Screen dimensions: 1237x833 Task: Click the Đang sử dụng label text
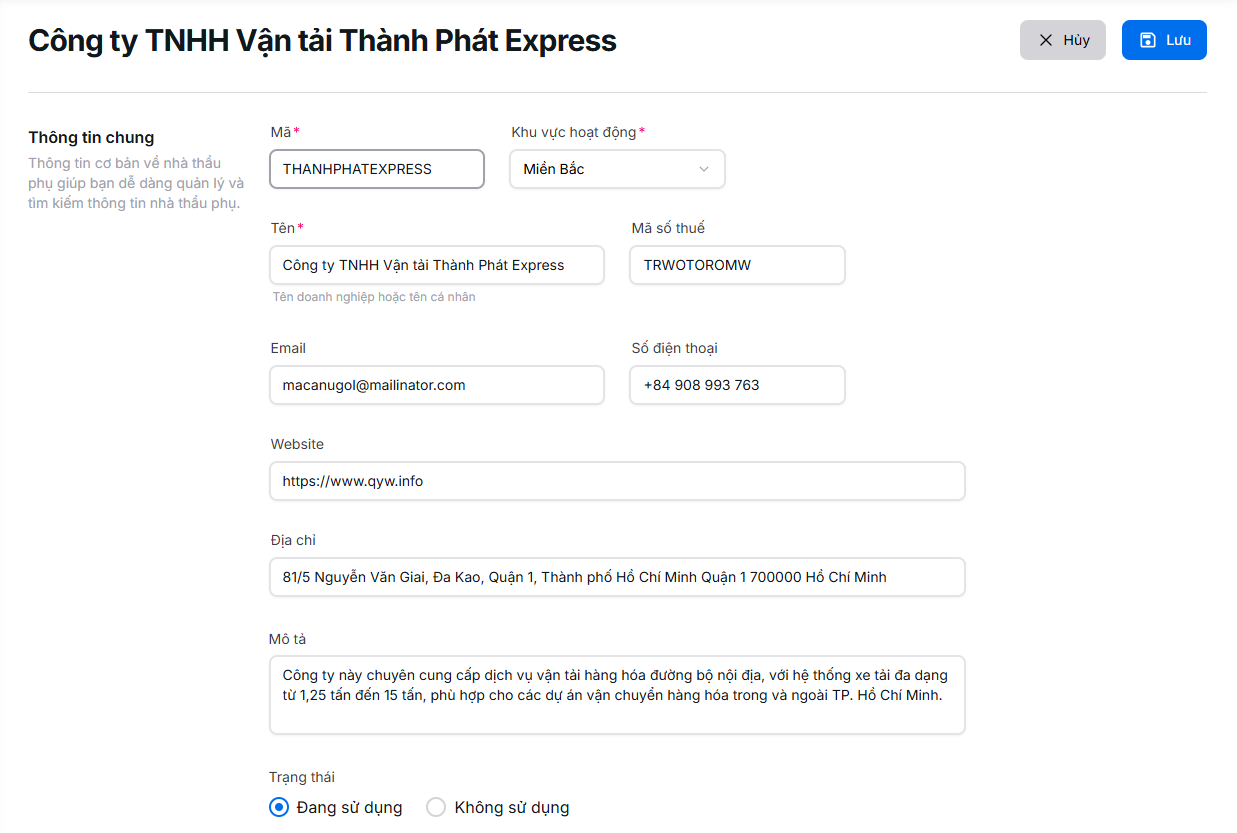point(350,807)
